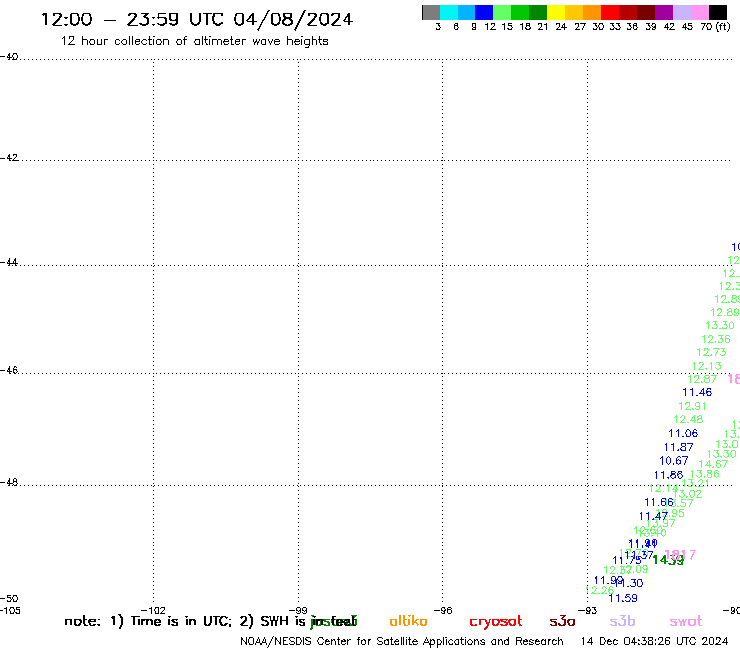Click the '24' legend label

click(561, 27)
